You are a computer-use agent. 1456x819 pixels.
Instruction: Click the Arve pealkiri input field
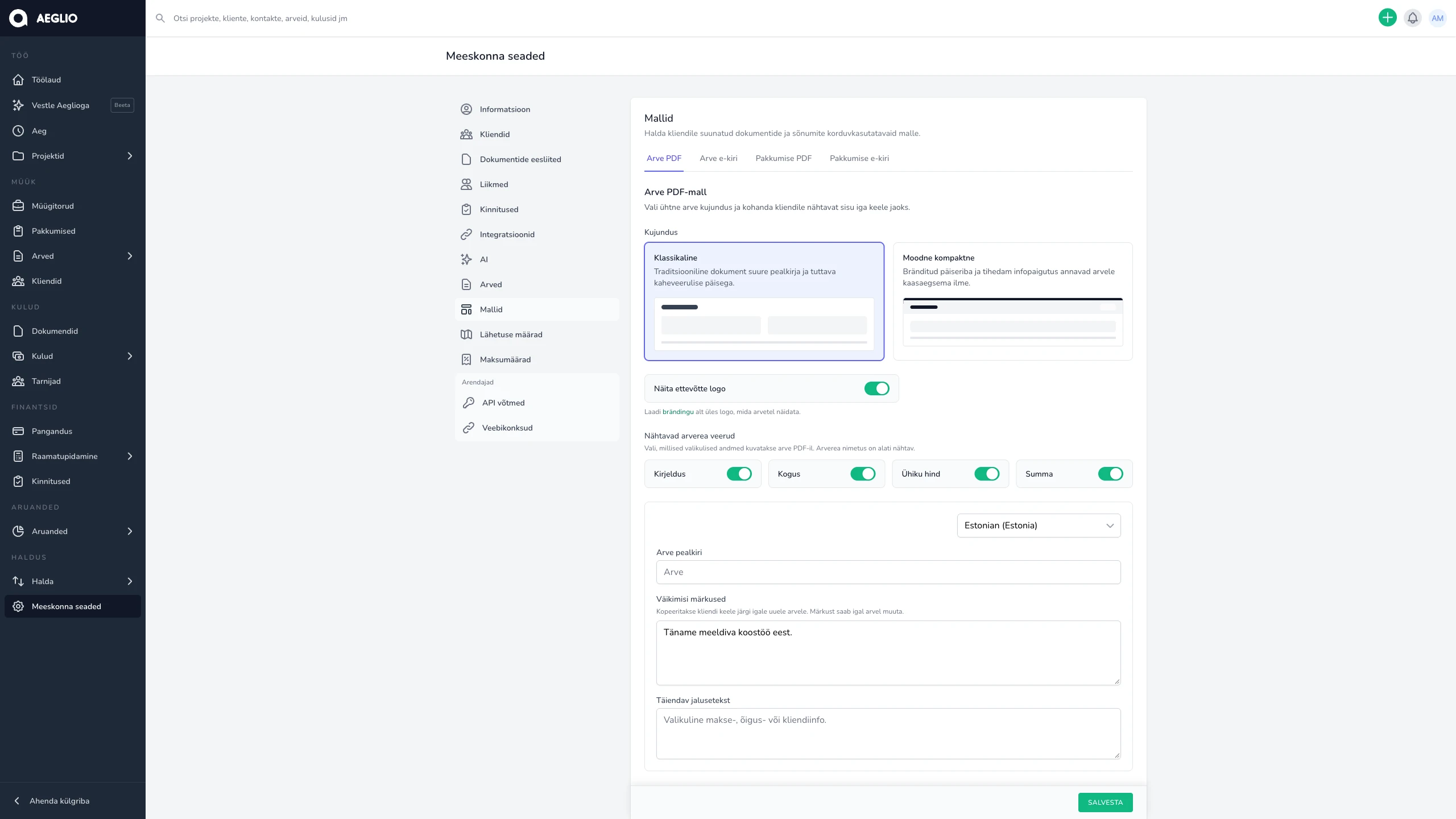tap(888, 572)
